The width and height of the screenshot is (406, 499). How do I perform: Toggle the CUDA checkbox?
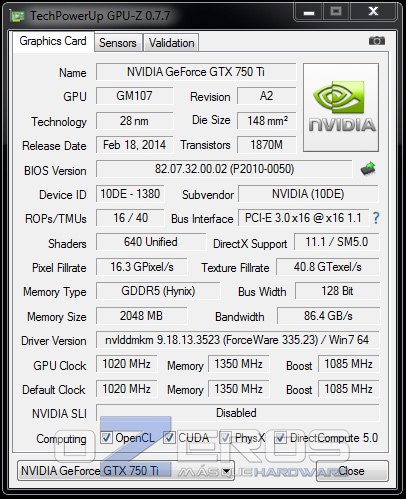click(169, 438)
